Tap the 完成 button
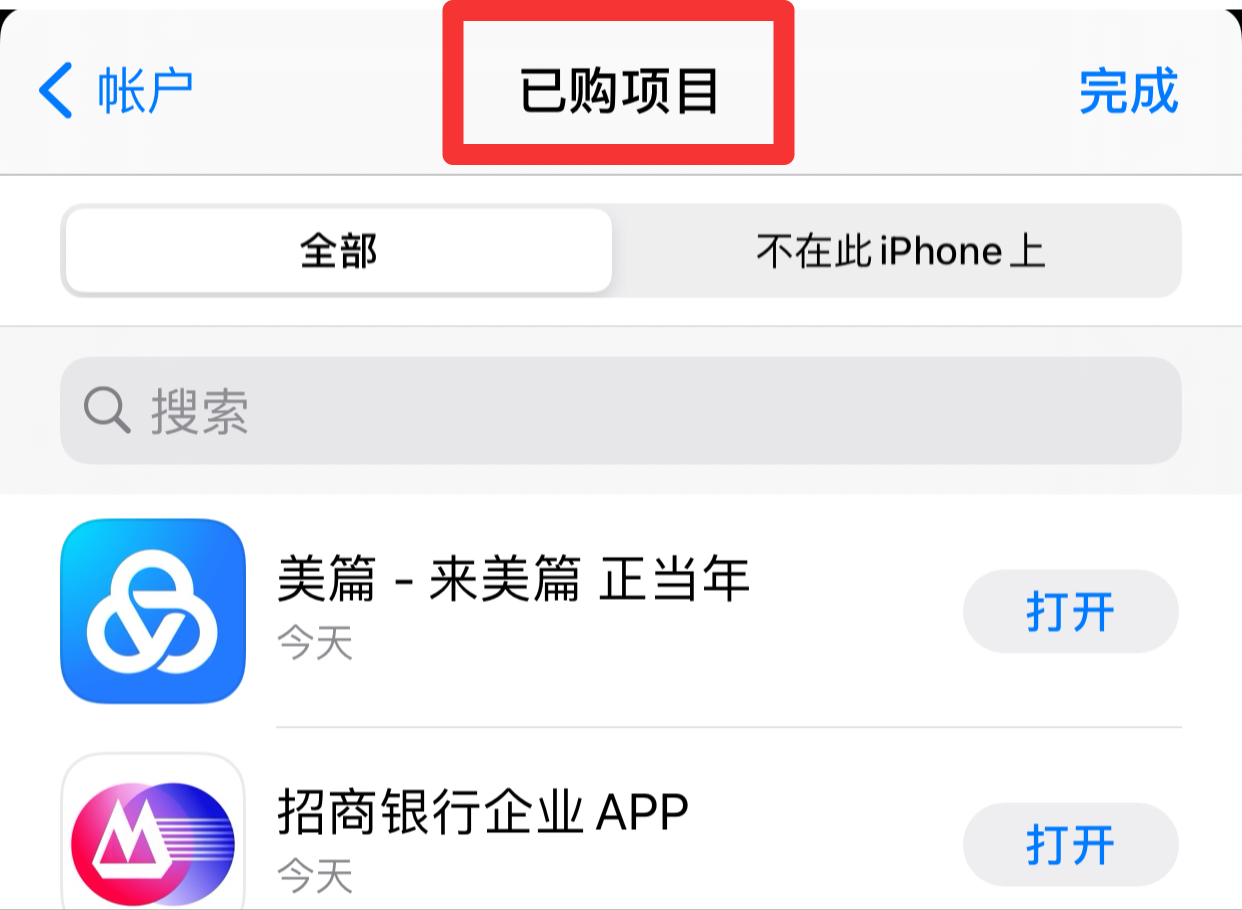Viewport: 1242px width, 910px height. [1129, 91]
